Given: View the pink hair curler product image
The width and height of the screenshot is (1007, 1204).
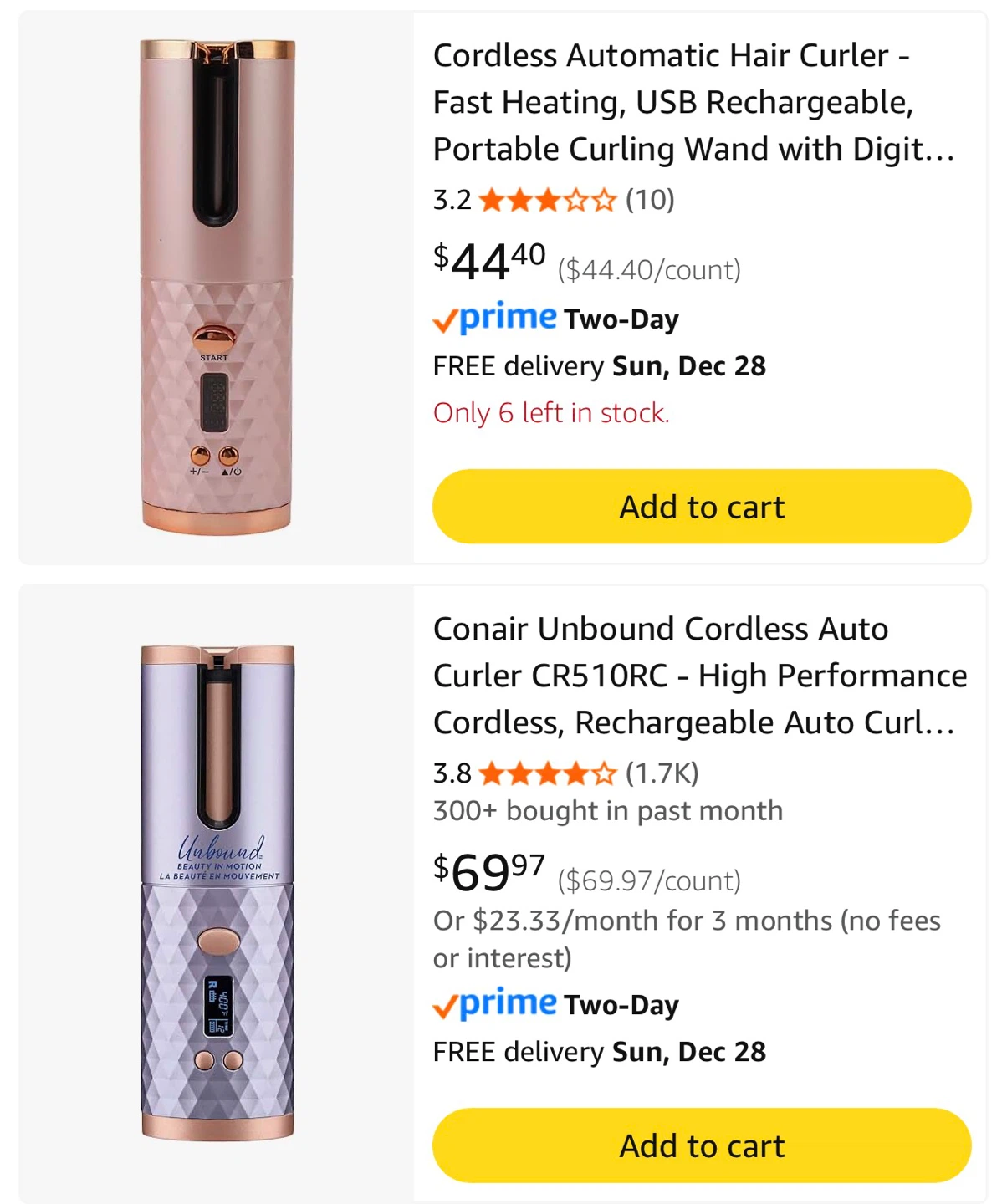Looking at the screenshot, I should [x=217, y=287].
